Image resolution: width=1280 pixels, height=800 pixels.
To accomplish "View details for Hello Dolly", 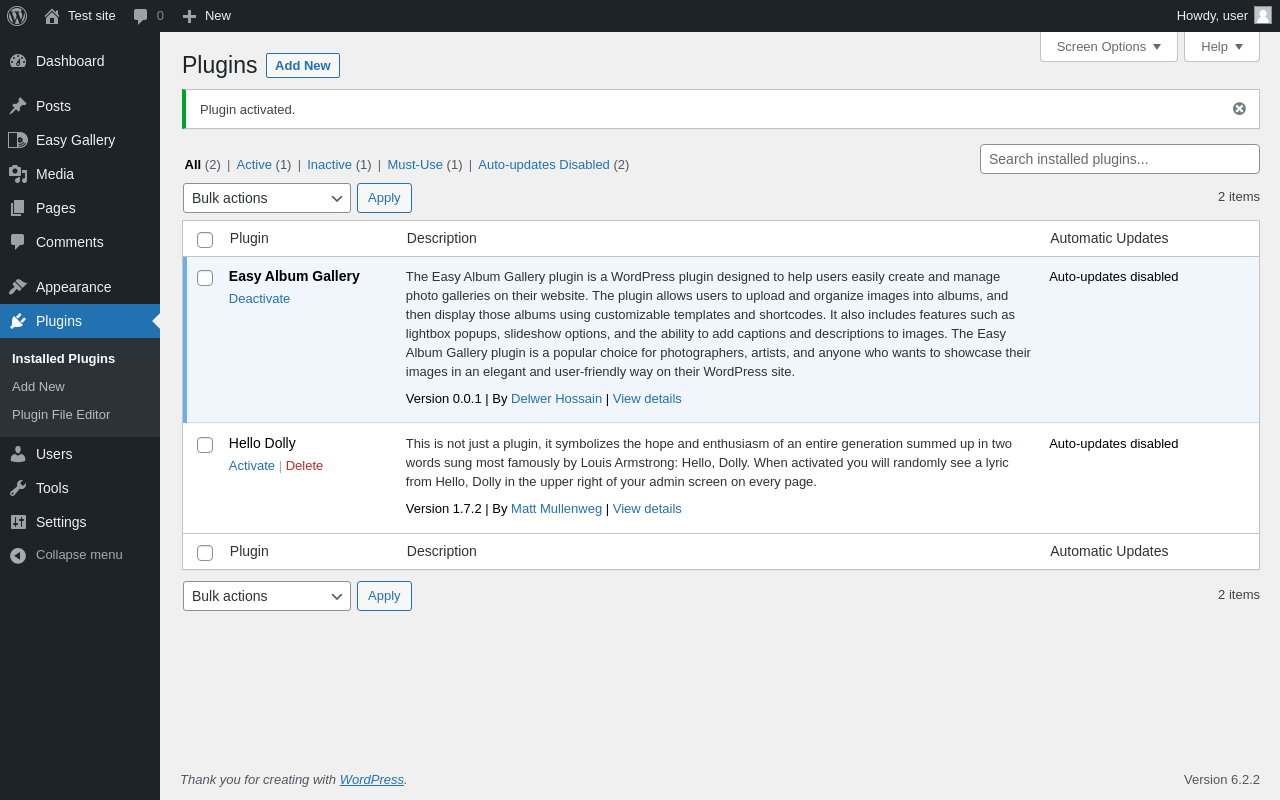I will (x=647, y=509).
